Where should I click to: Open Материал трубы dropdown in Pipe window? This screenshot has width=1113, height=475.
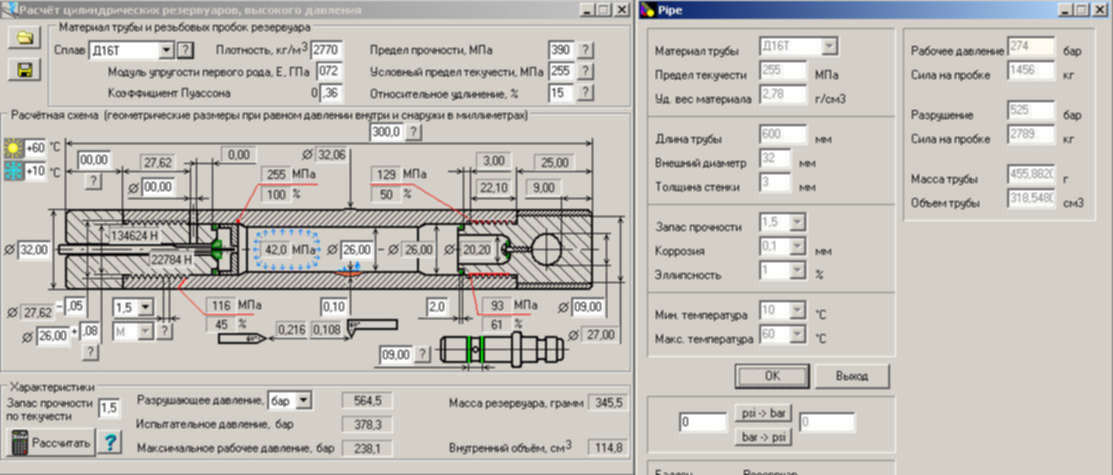pyautogui.click(x=829, y=47)
